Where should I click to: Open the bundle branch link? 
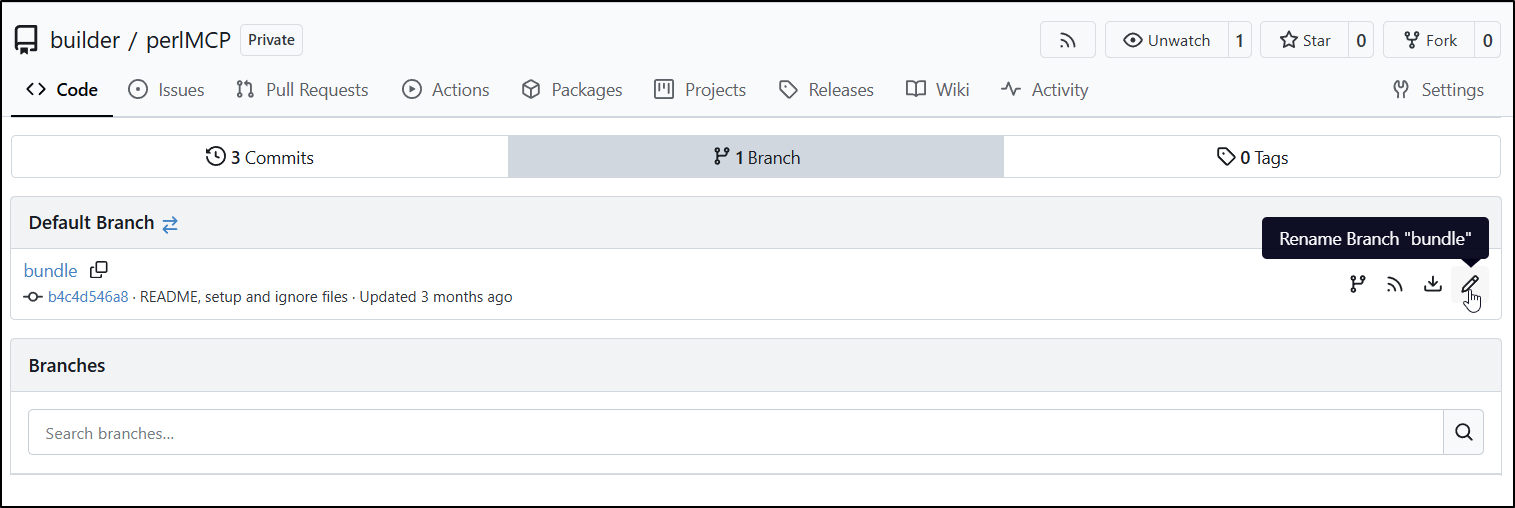(x=50, y=270)
